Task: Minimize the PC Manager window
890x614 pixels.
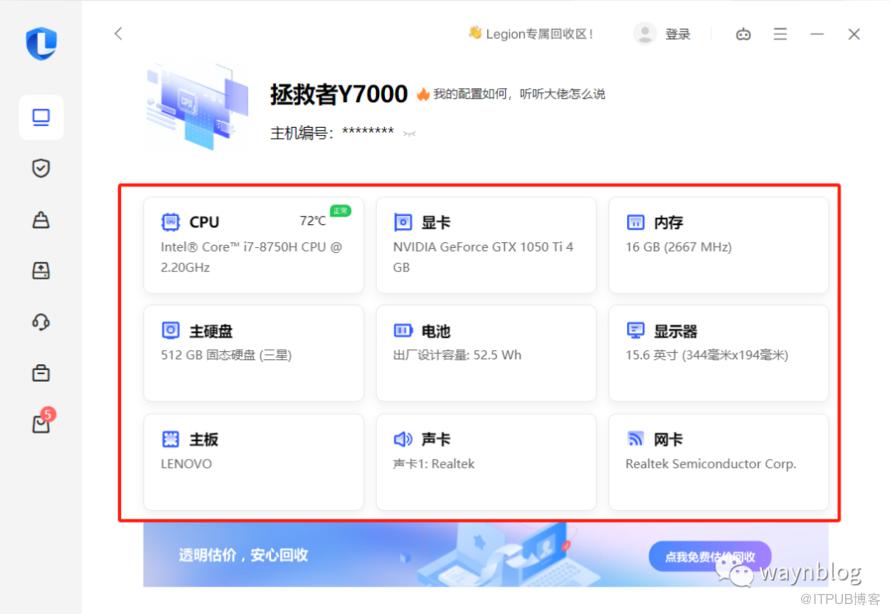Action: tap(817, 34)
